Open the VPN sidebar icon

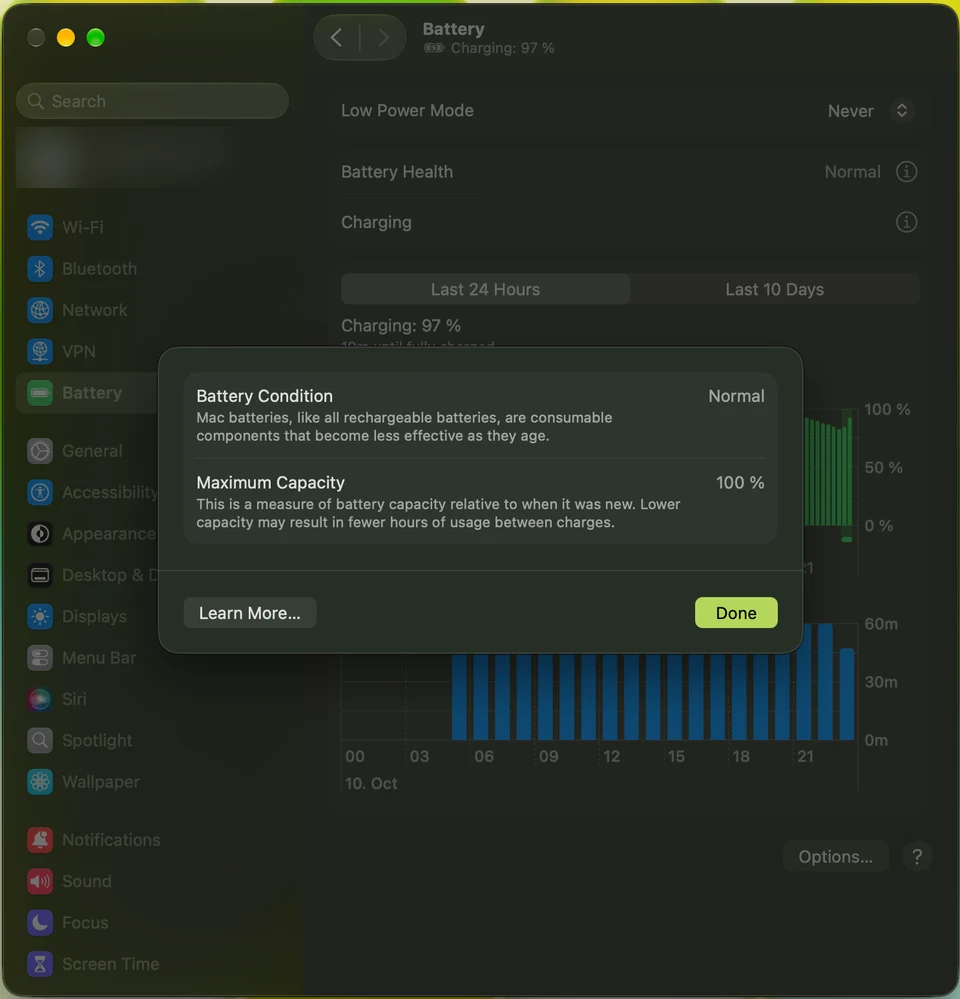pos(39,351)
